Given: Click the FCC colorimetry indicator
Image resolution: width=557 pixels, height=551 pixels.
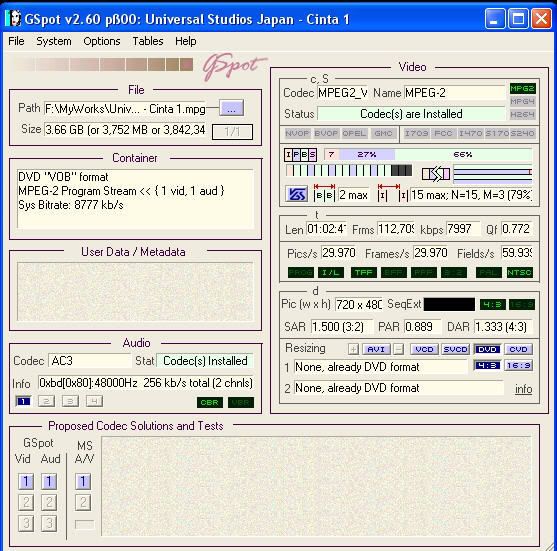Looking at the screenshot, I should [443, 133].
